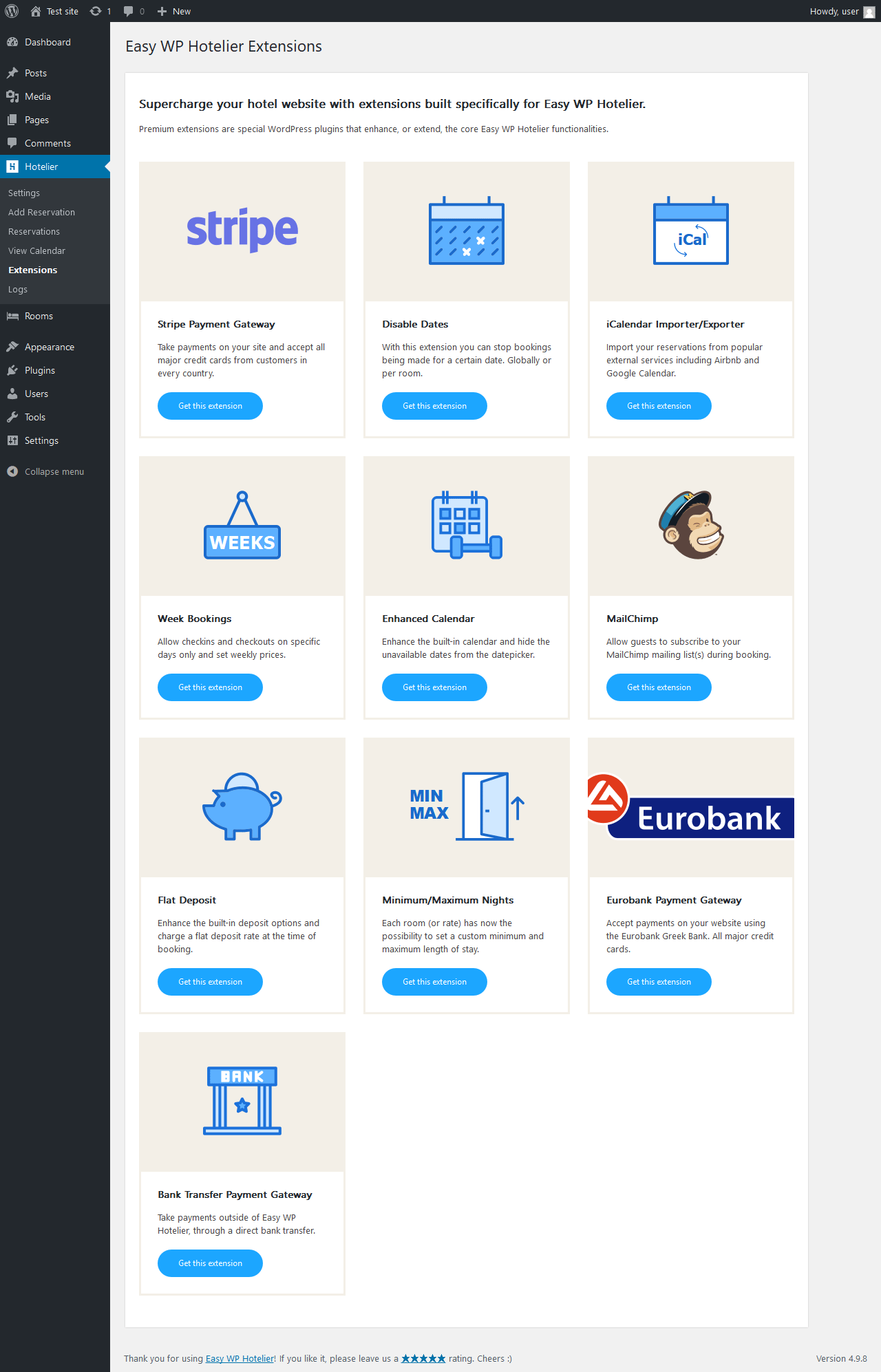
Task: Get the Stripe Payment Gateway extension
Action: point(210,406)
